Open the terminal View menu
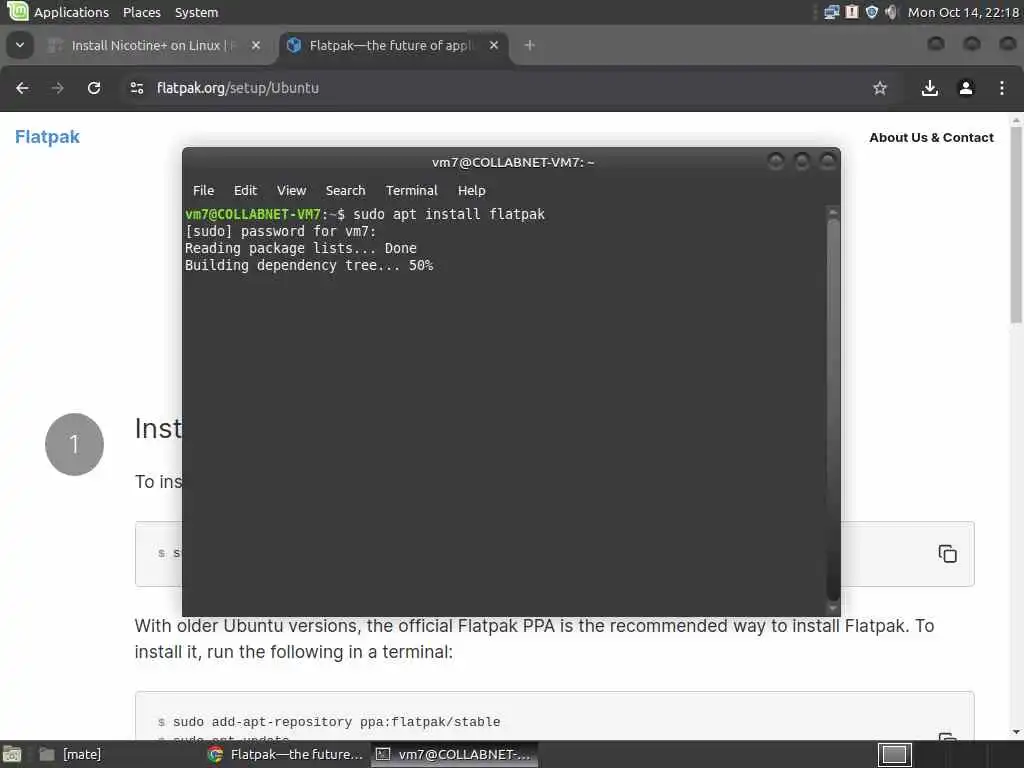This screenshot has width=1024, height=768. click(x=291, y=191)
